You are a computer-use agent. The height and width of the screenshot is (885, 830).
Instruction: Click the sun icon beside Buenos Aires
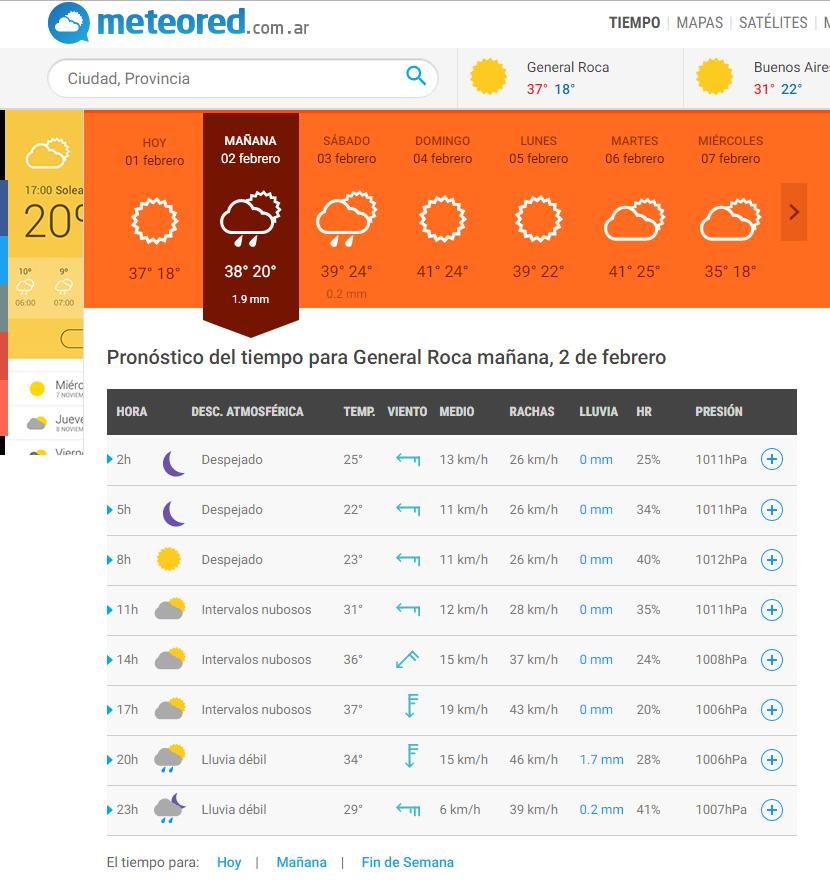tap(714, 77)
